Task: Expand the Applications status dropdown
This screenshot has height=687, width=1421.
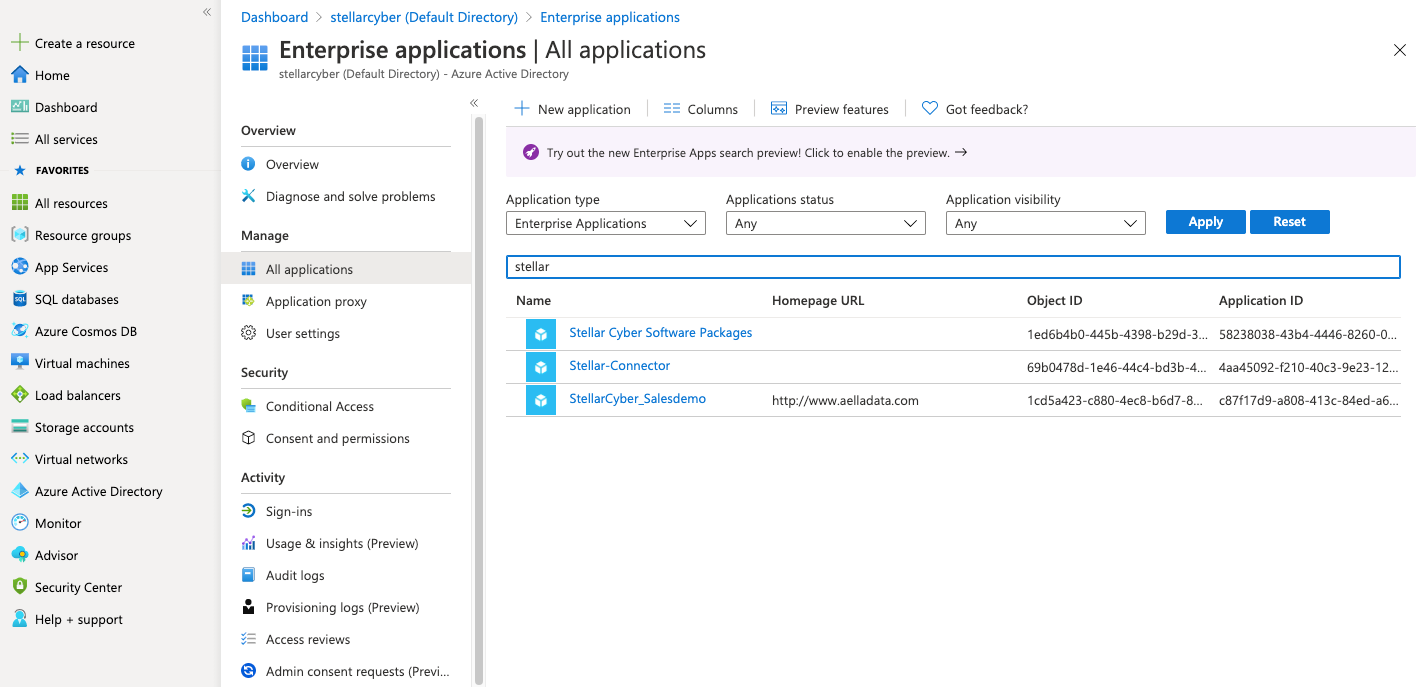Action: [825, 224]
